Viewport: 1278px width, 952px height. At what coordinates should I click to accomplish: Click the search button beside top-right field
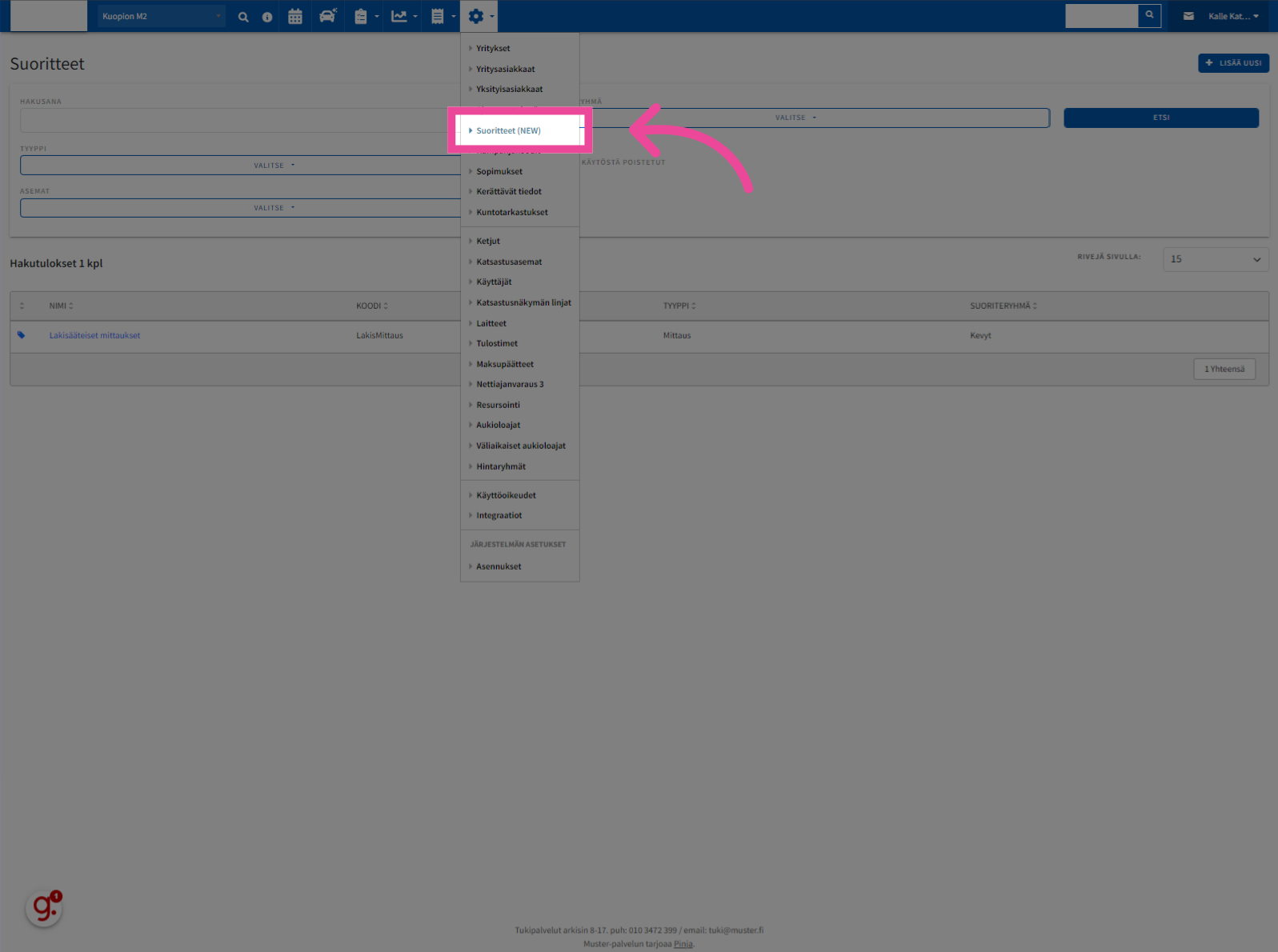pos(1149,15)
